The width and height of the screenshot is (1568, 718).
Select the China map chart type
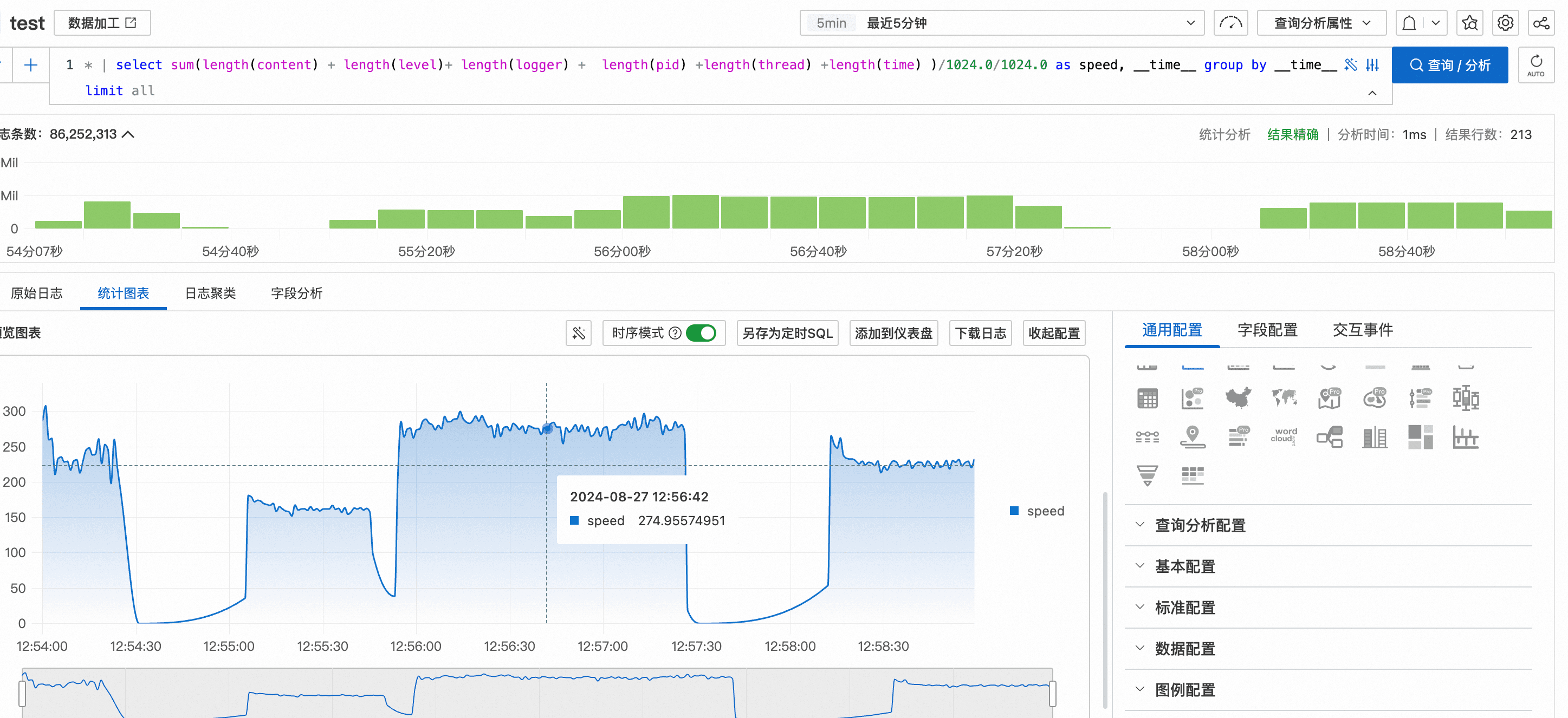click(x=1237, y=399)
